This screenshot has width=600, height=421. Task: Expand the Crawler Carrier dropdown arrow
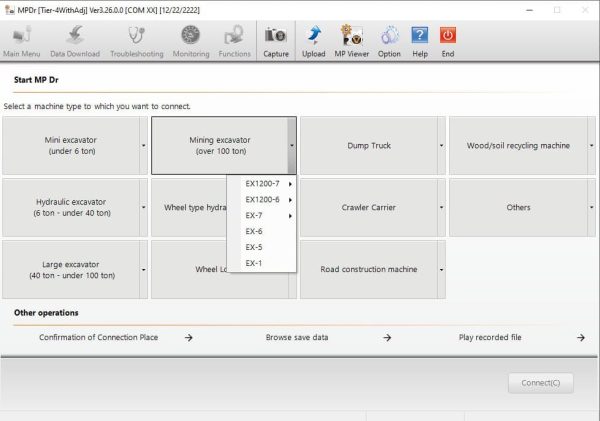tap(442, 207)
